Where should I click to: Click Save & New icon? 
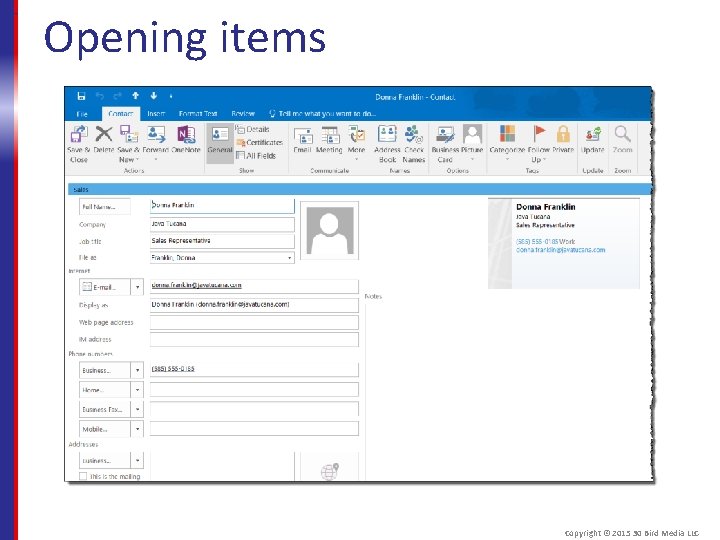tap(129, 144)
